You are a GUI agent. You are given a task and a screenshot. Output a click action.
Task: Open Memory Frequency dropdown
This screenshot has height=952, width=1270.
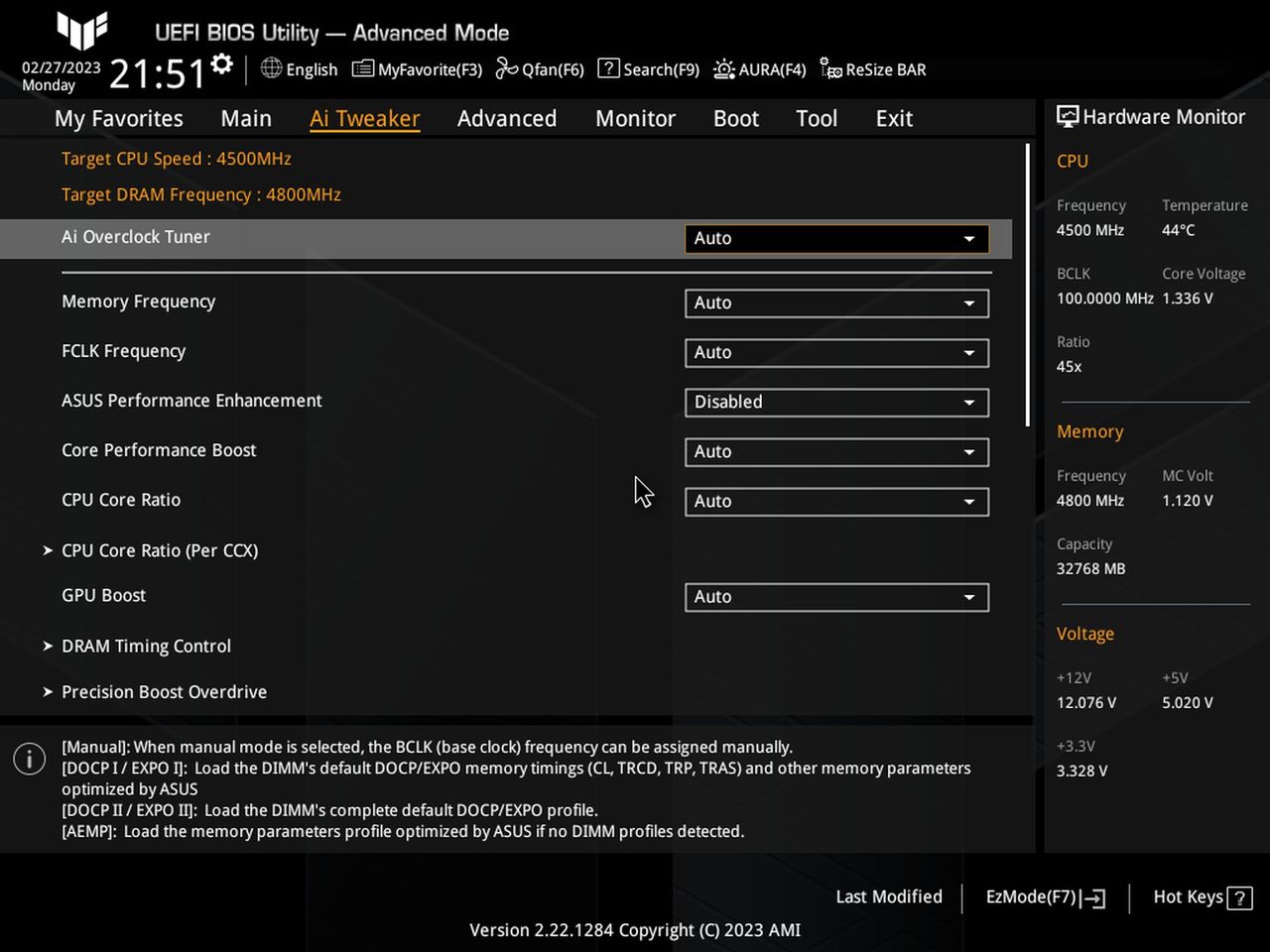[x=836, y=302]
